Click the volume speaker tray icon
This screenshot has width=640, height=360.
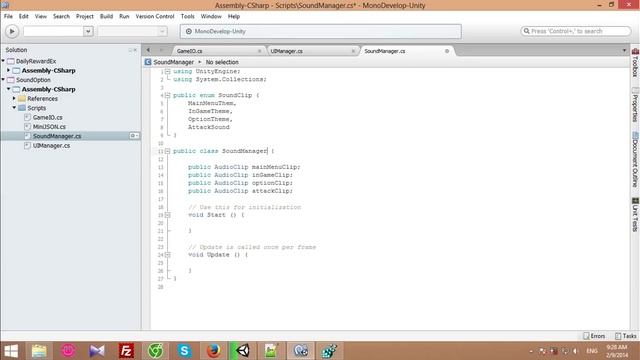[x=575, y=351]
